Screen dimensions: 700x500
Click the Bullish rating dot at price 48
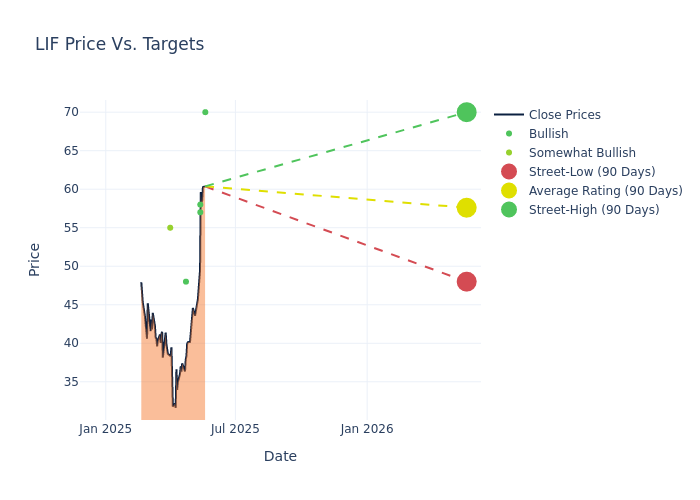pos(186,282)
